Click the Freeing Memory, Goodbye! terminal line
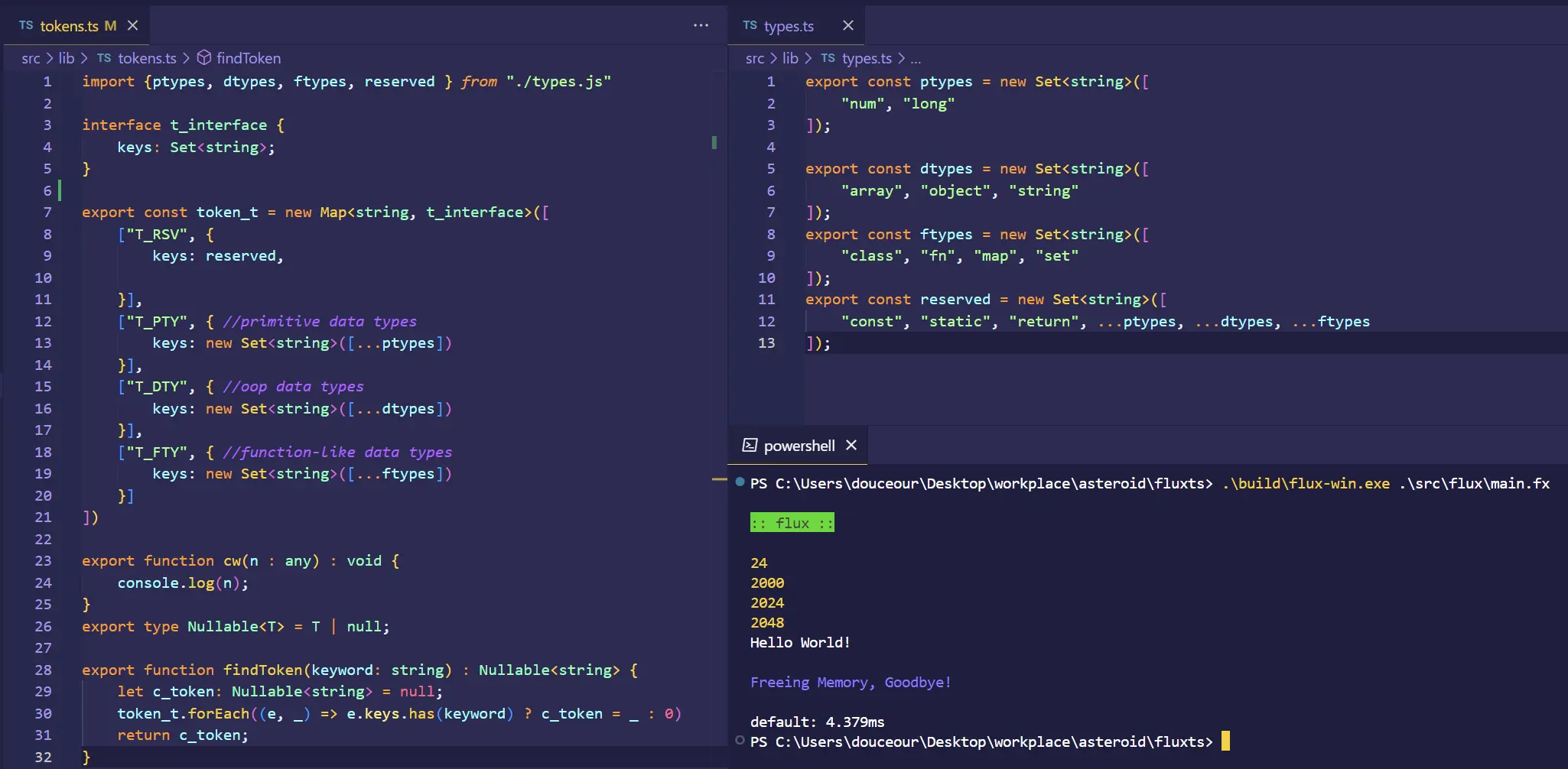This screenshot has width=1568, height=769. (851, 682)
